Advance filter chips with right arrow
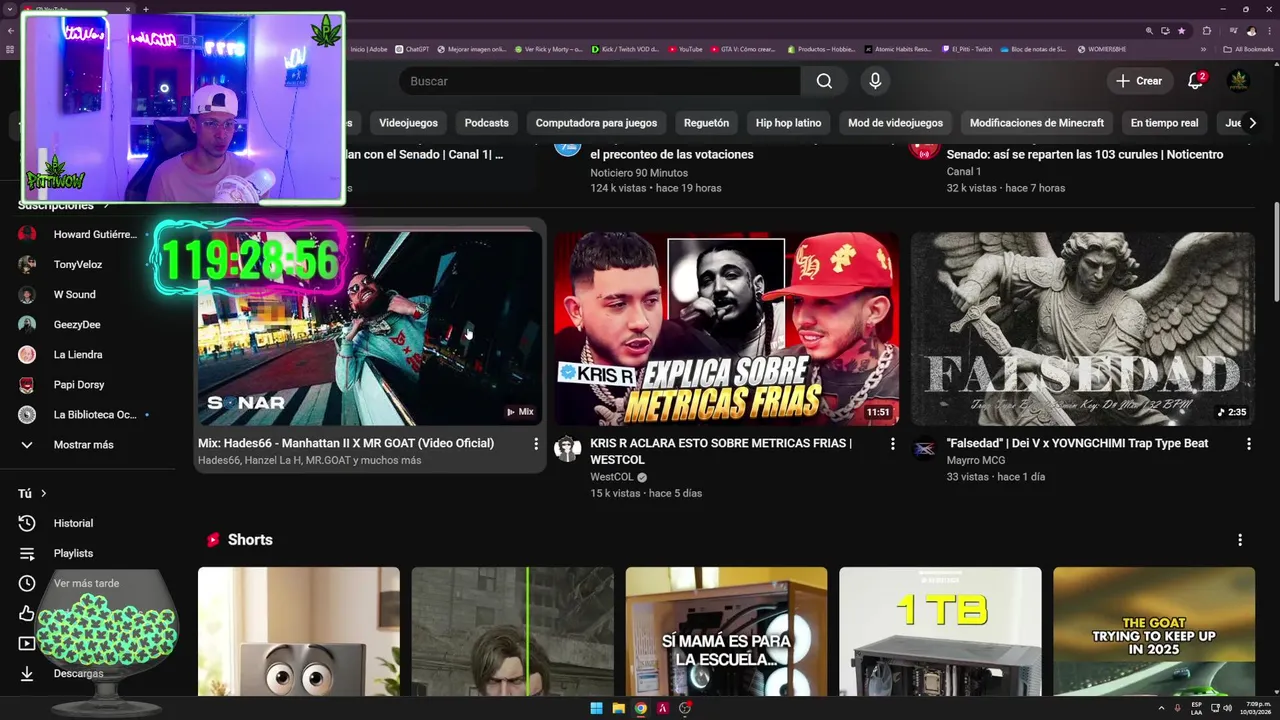Viewport: 1280px width, 720px height. (x=1252, y=123)
